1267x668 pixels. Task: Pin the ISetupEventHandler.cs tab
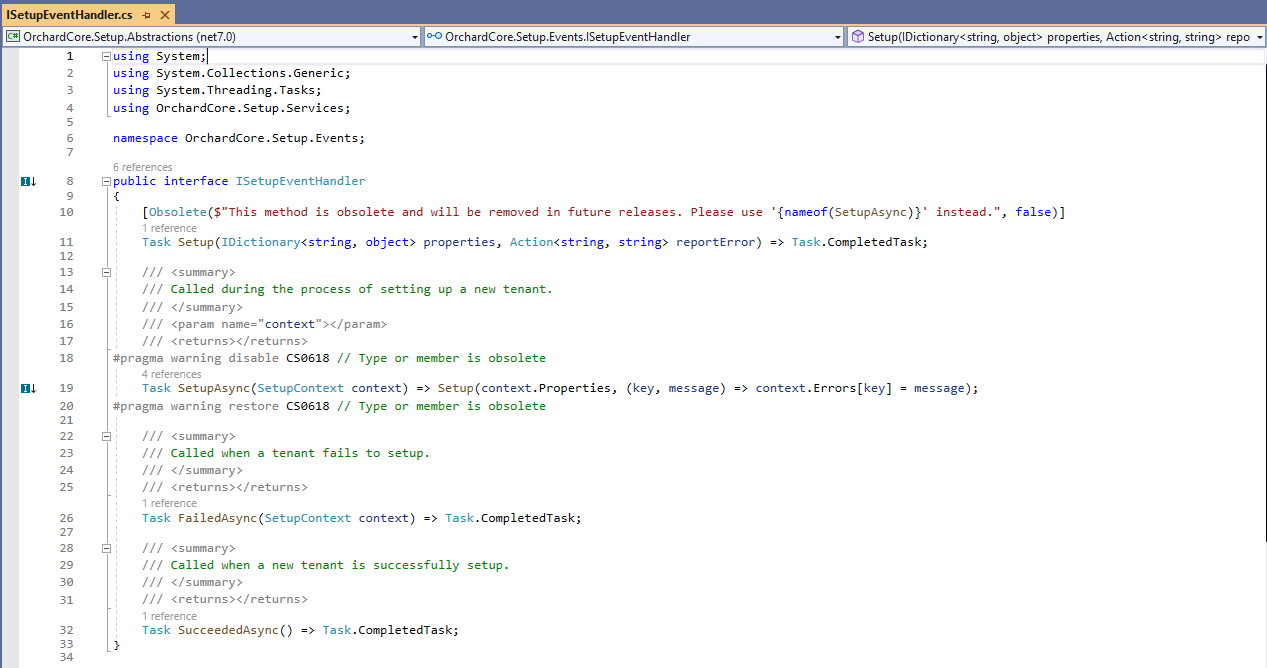click(x=146, y=15)
